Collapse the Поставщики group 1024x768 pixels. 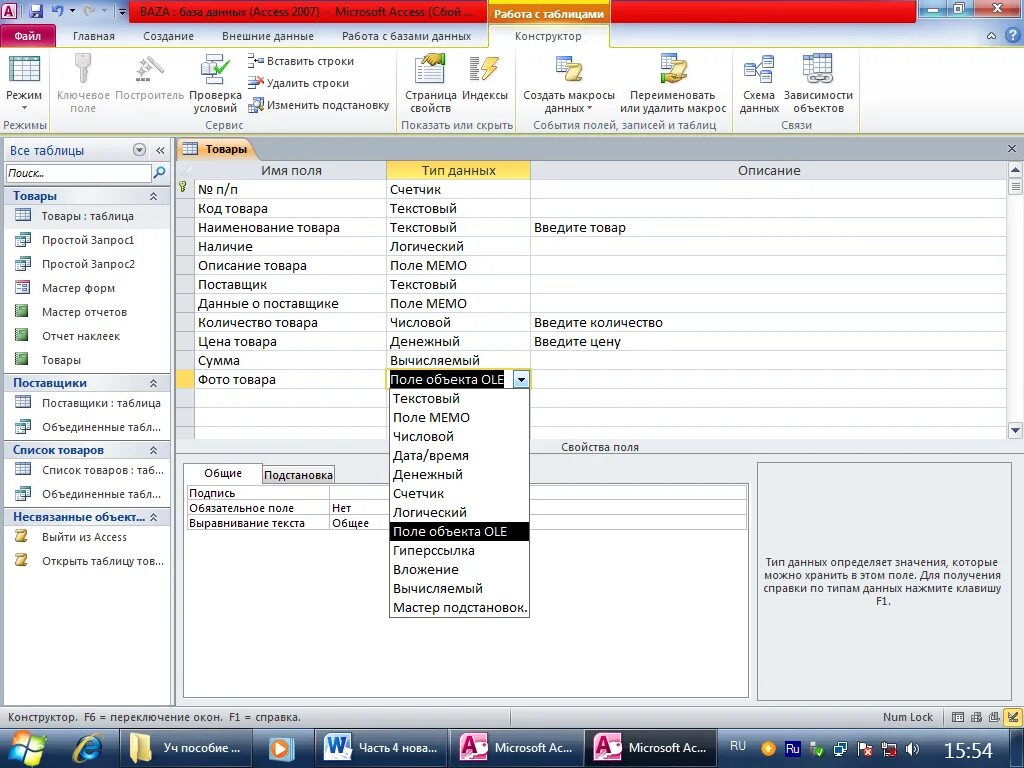point(153,383)
